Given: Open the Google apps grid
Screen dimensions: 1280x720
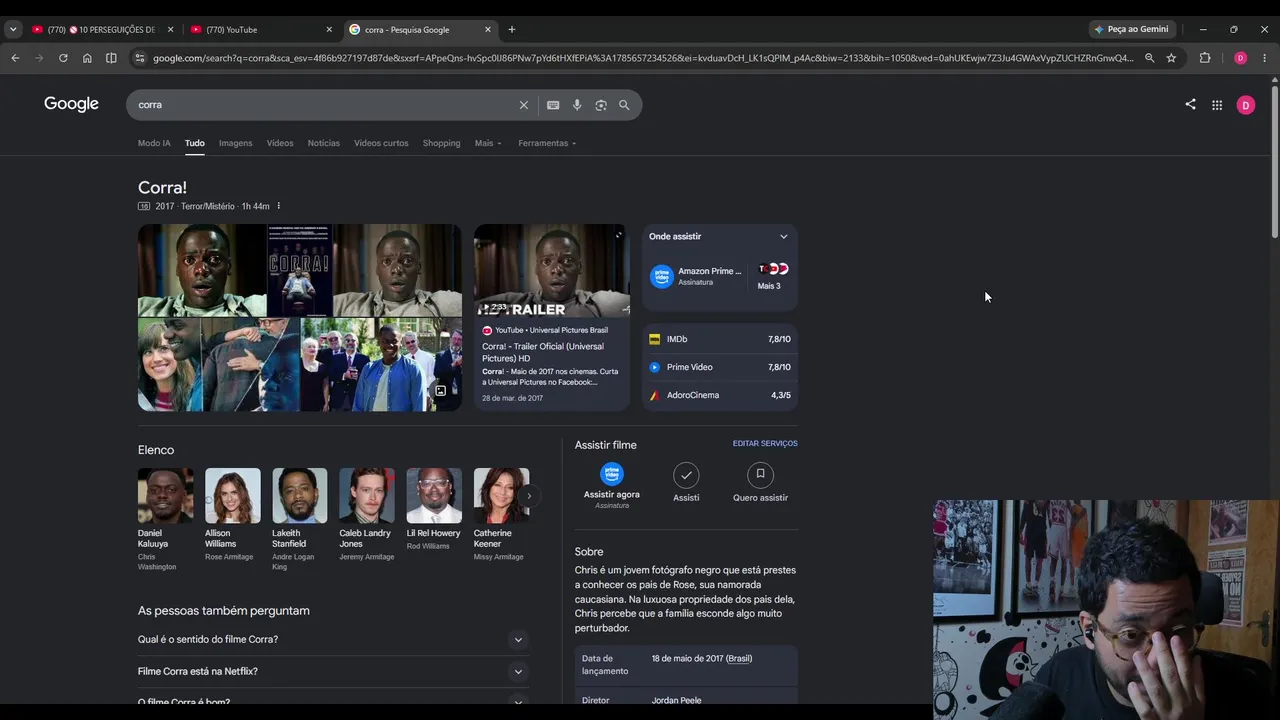Looking at the screenshot, I should point(1217,105).
